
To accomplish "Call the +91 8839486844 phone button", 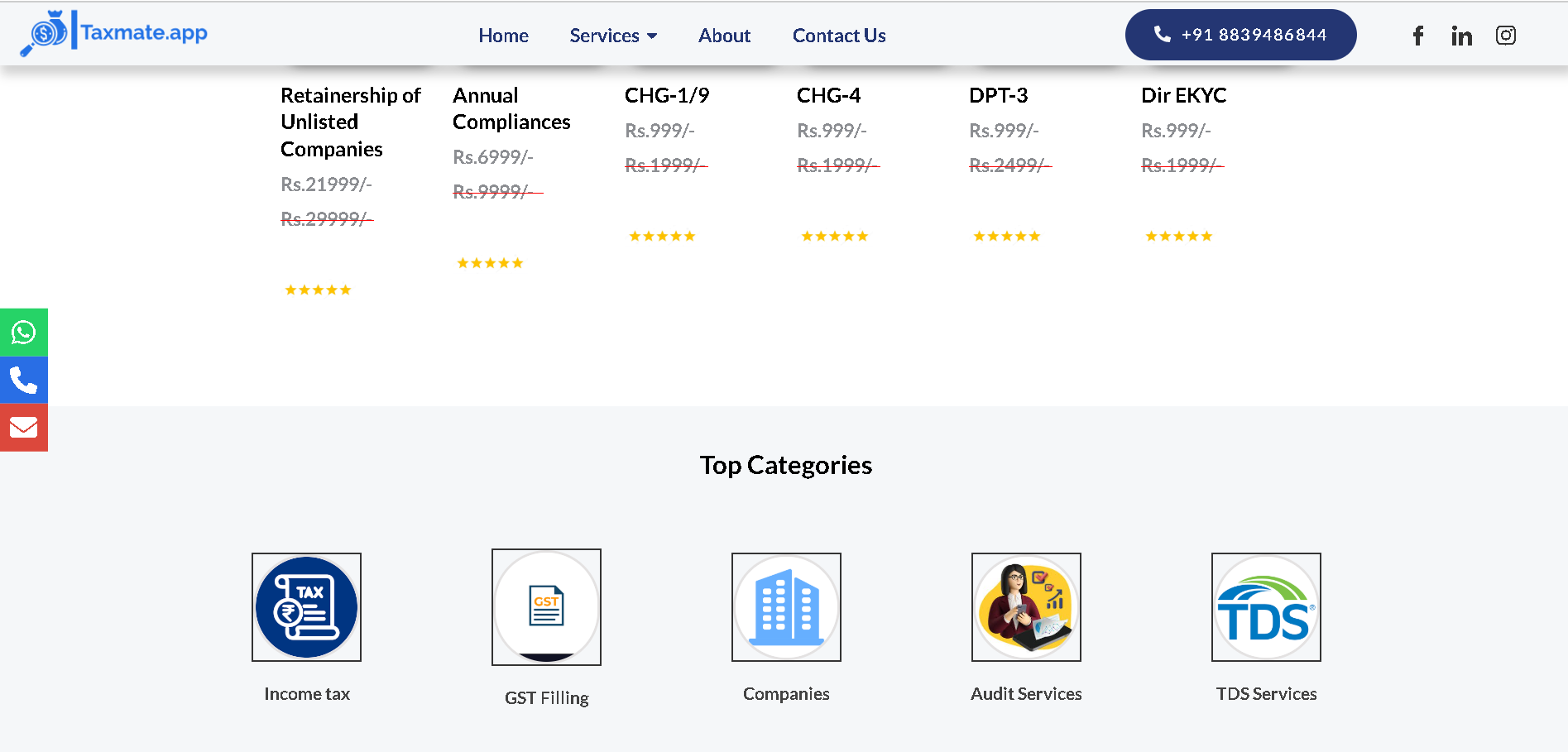I will click(1240, 35).
